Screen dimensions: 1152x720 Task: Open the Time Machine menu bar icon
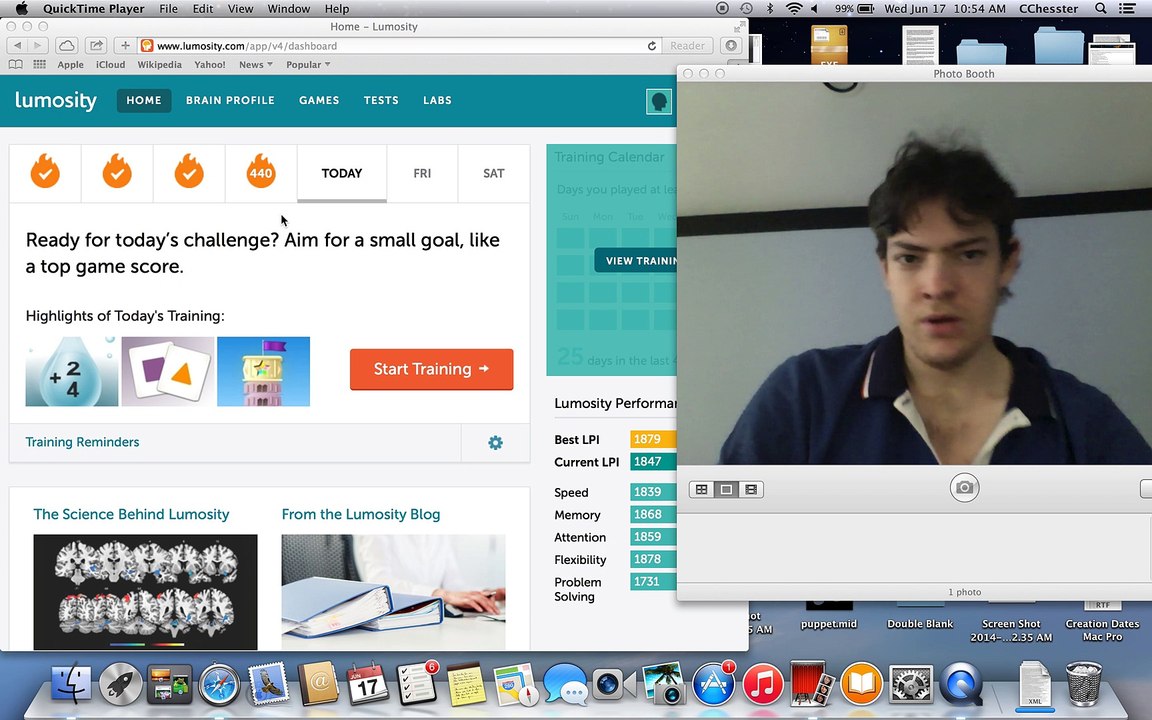coord(746,9)
